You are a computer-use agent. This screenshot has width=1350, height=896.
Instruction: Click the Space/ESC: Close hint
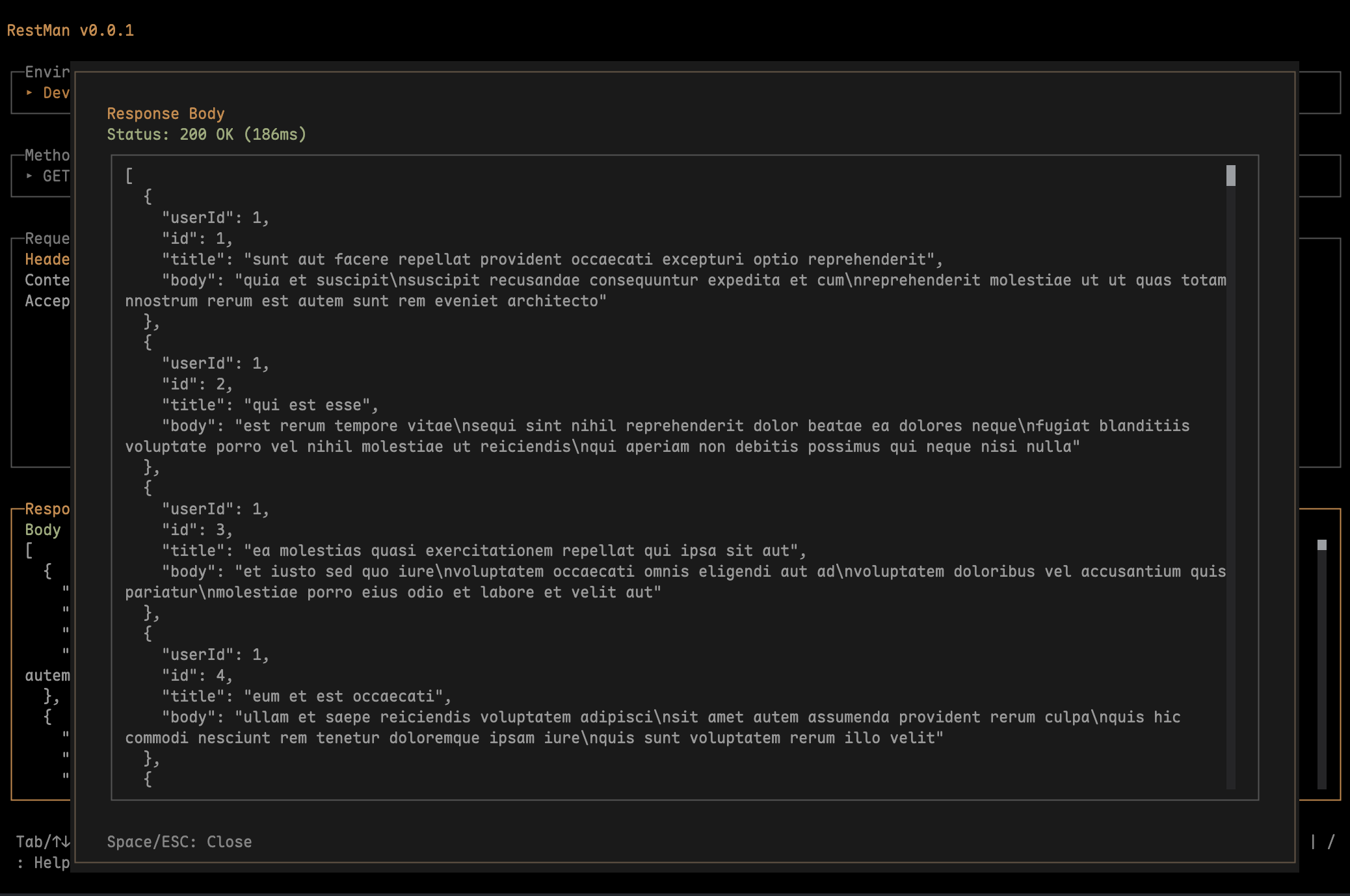click(x=179, y=842)
